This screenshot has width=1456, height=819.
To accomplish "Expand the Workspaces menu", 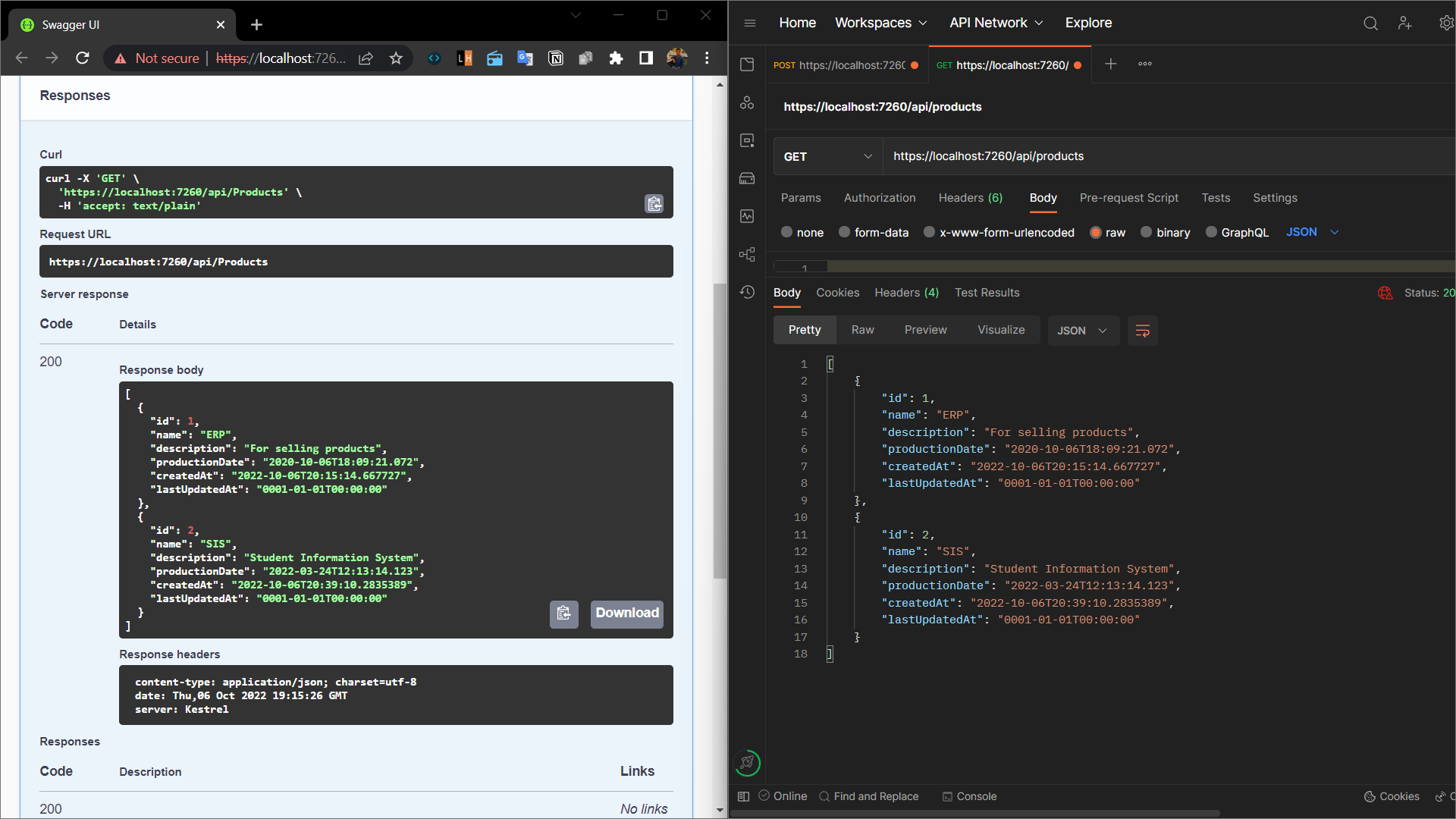I will [880, 23].
